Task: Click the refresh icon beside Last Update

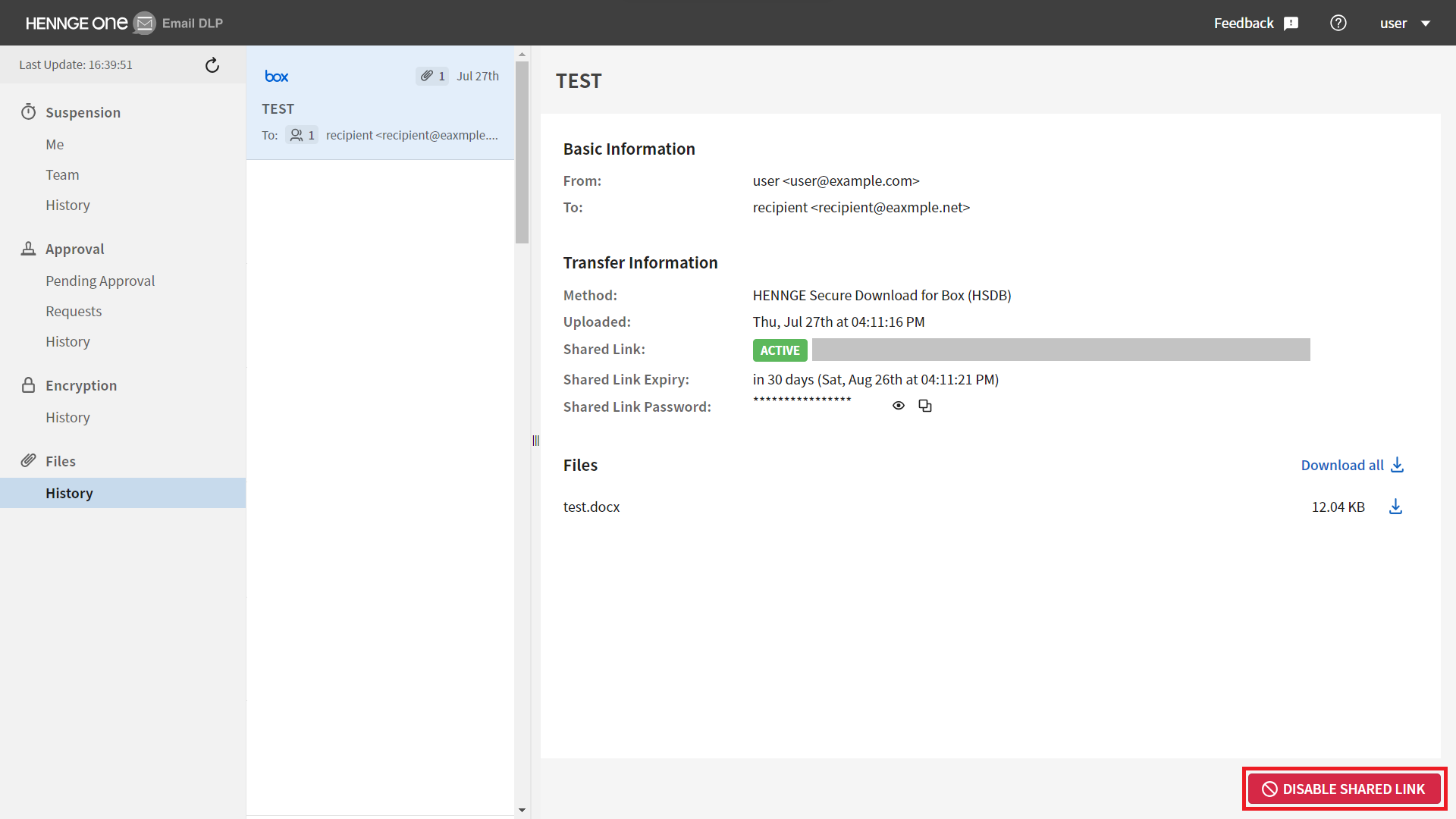Action: click(212, 65)
